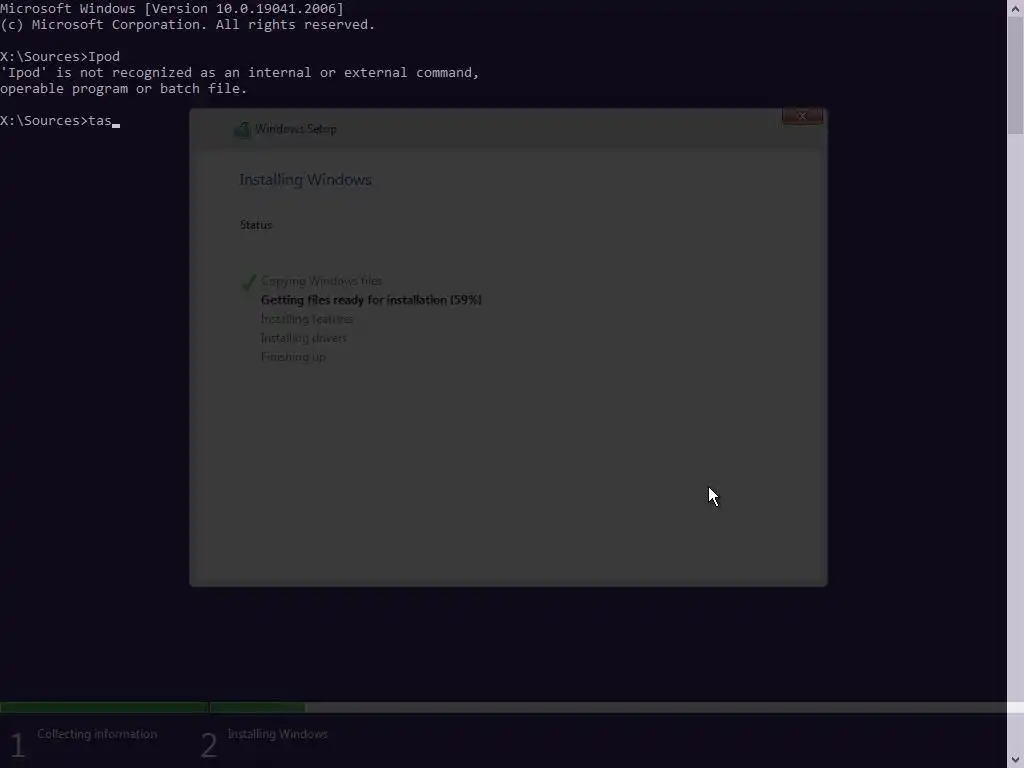Image resolution: width=1024 pixels, height=768 pixels.
Task: Click the command prompt vertical scrollbar thumb
Action: click(x=1015, y=75)
